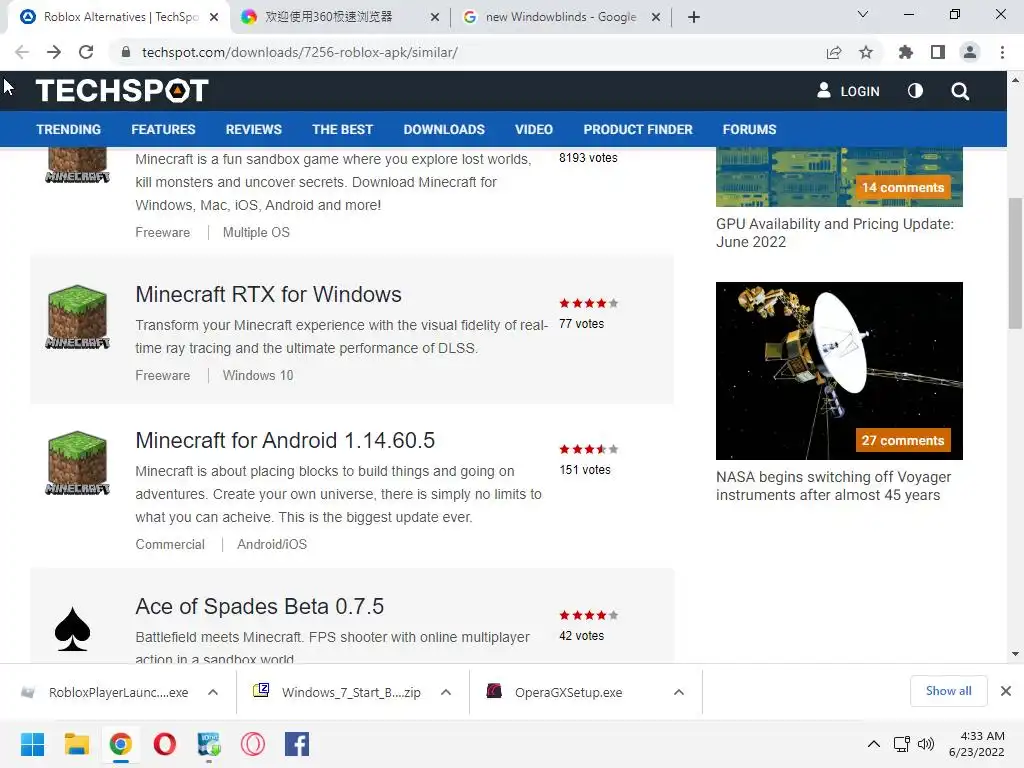The width and height of the screenshot is (1024, 768).
Task: Open the TRENDING menu
Action: pos(69,129)
